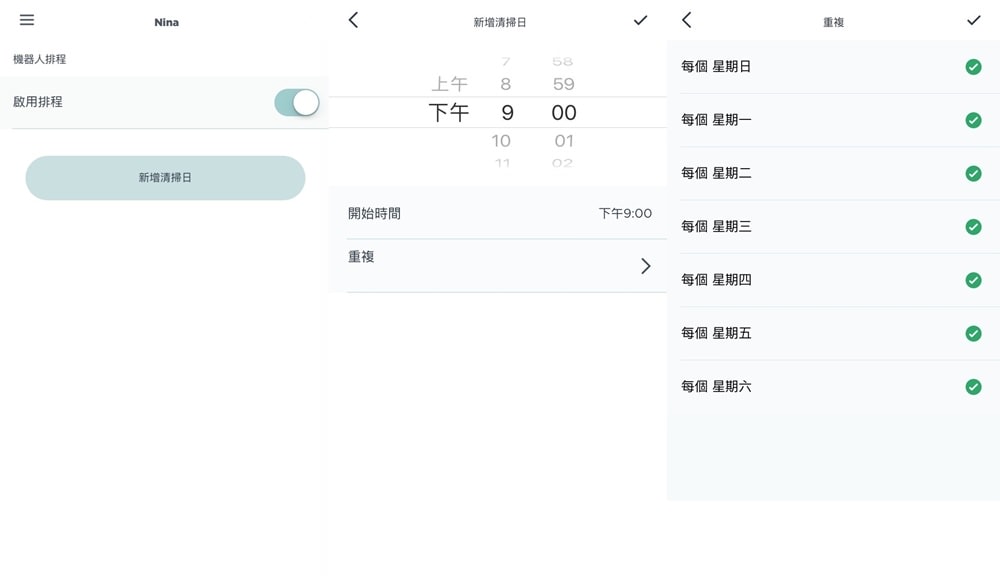The height and width of the screenshot is (576, 1000).
Task: Open the hamburger menu beside Nina
Action: coord(27,20)
